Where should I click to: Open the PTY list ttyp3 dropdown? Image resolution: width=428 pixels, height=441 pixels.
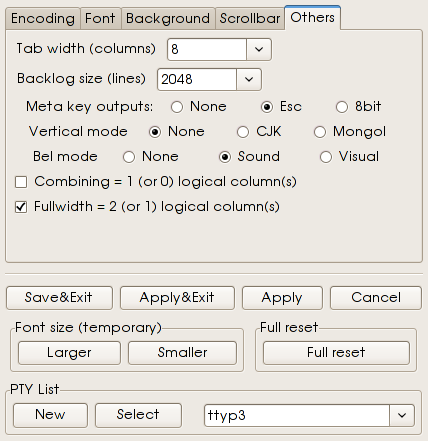pyautogui.click(x=402, y=415)
